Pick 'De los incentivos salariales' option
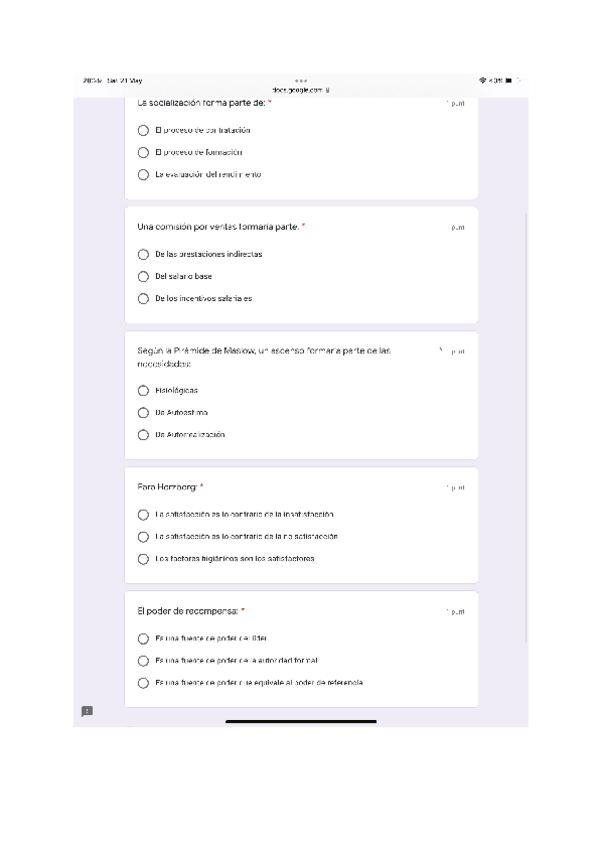 tap(144, 298)
